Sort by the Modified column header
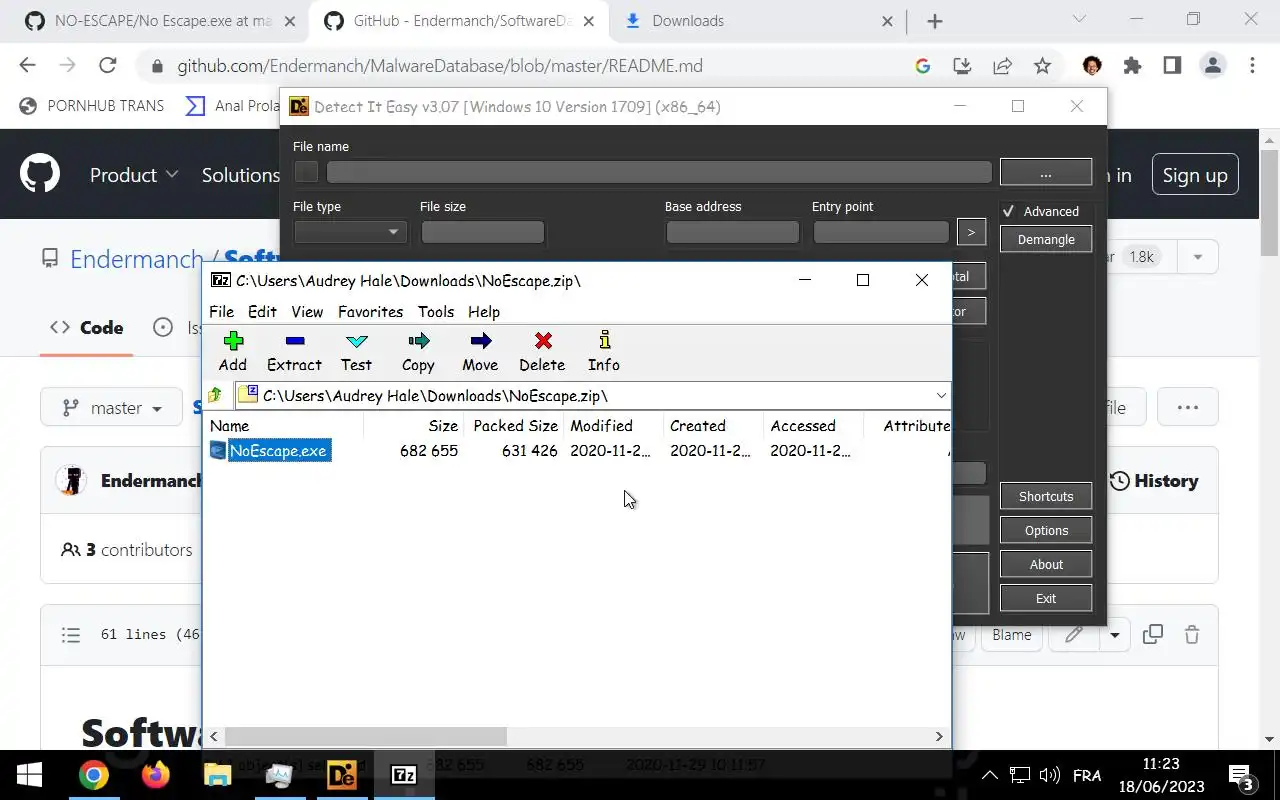 coord(613,426)
